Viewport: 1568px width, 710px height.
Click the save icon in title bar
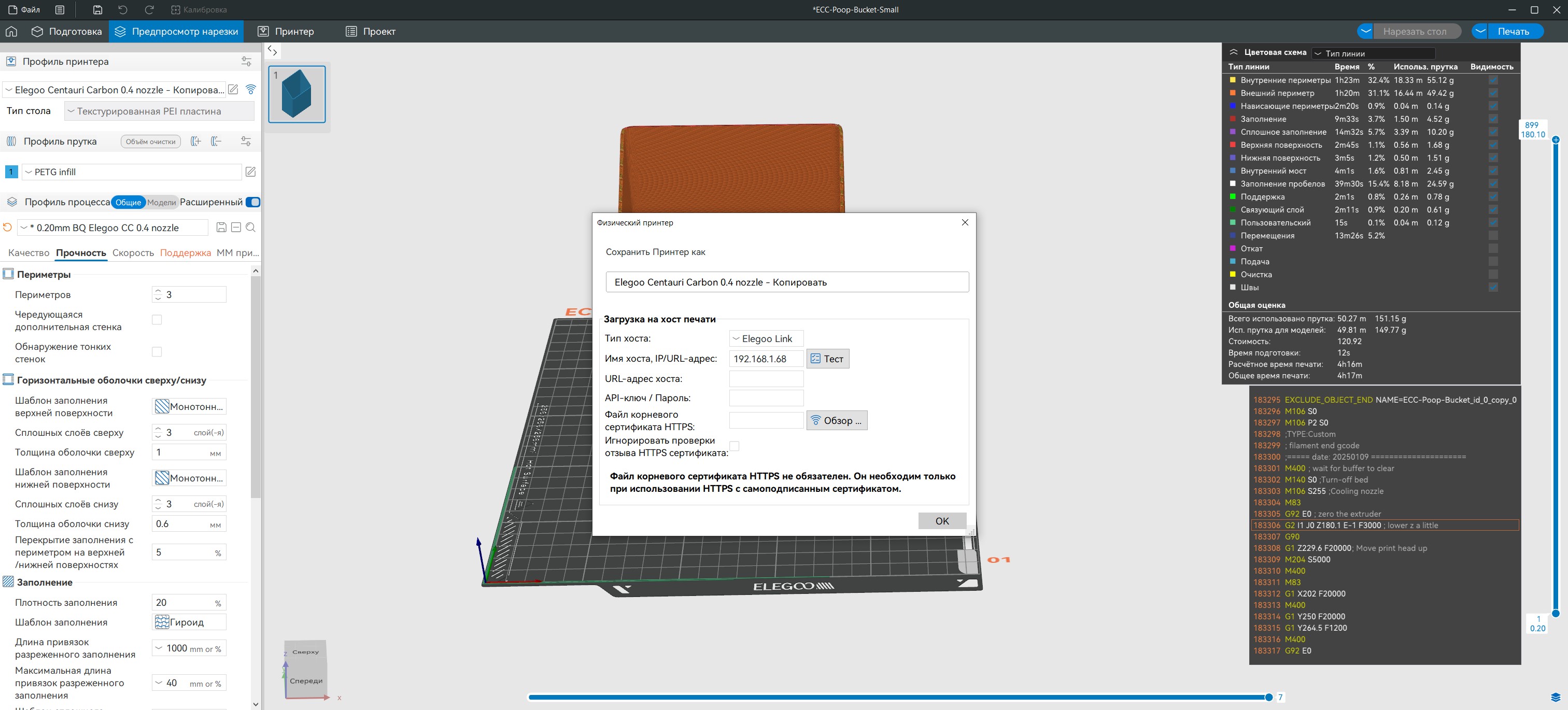pos(97,10)
